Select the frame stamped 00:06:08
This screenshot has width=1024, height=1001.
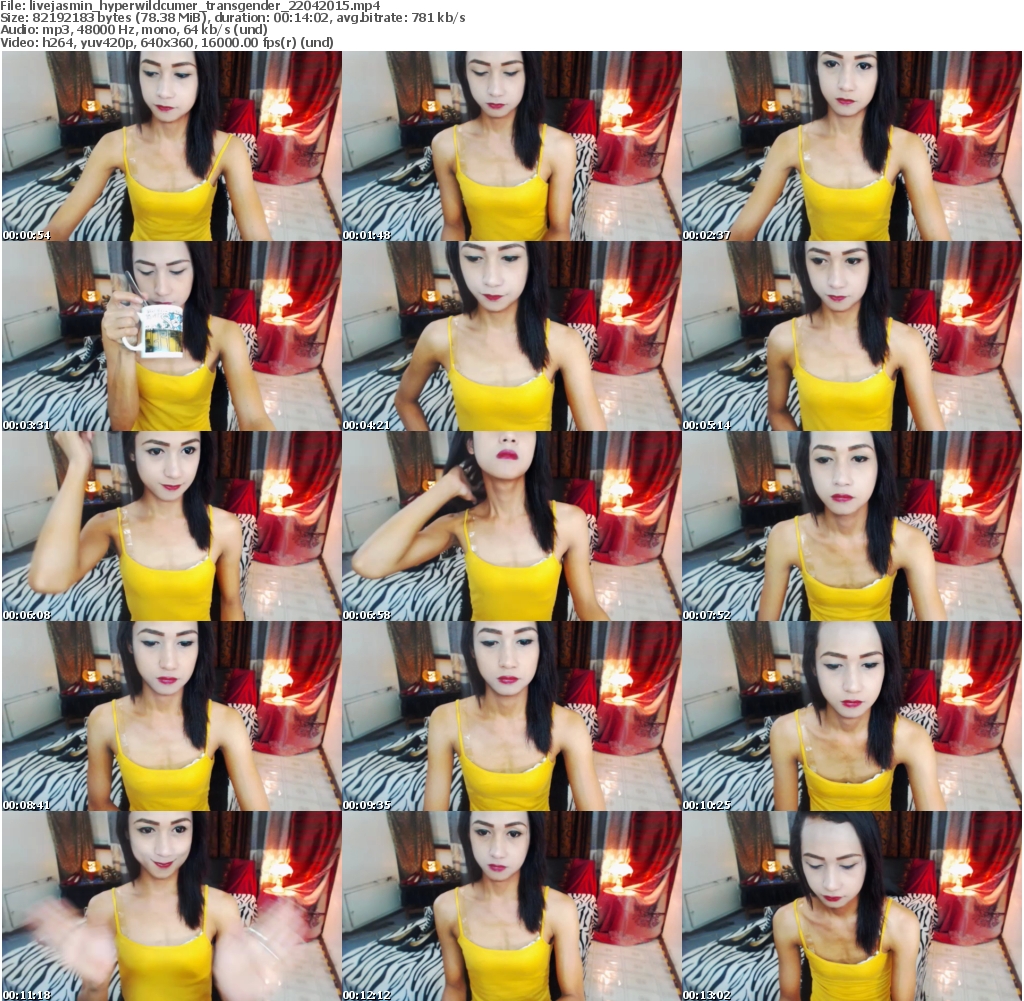[172, 526]
